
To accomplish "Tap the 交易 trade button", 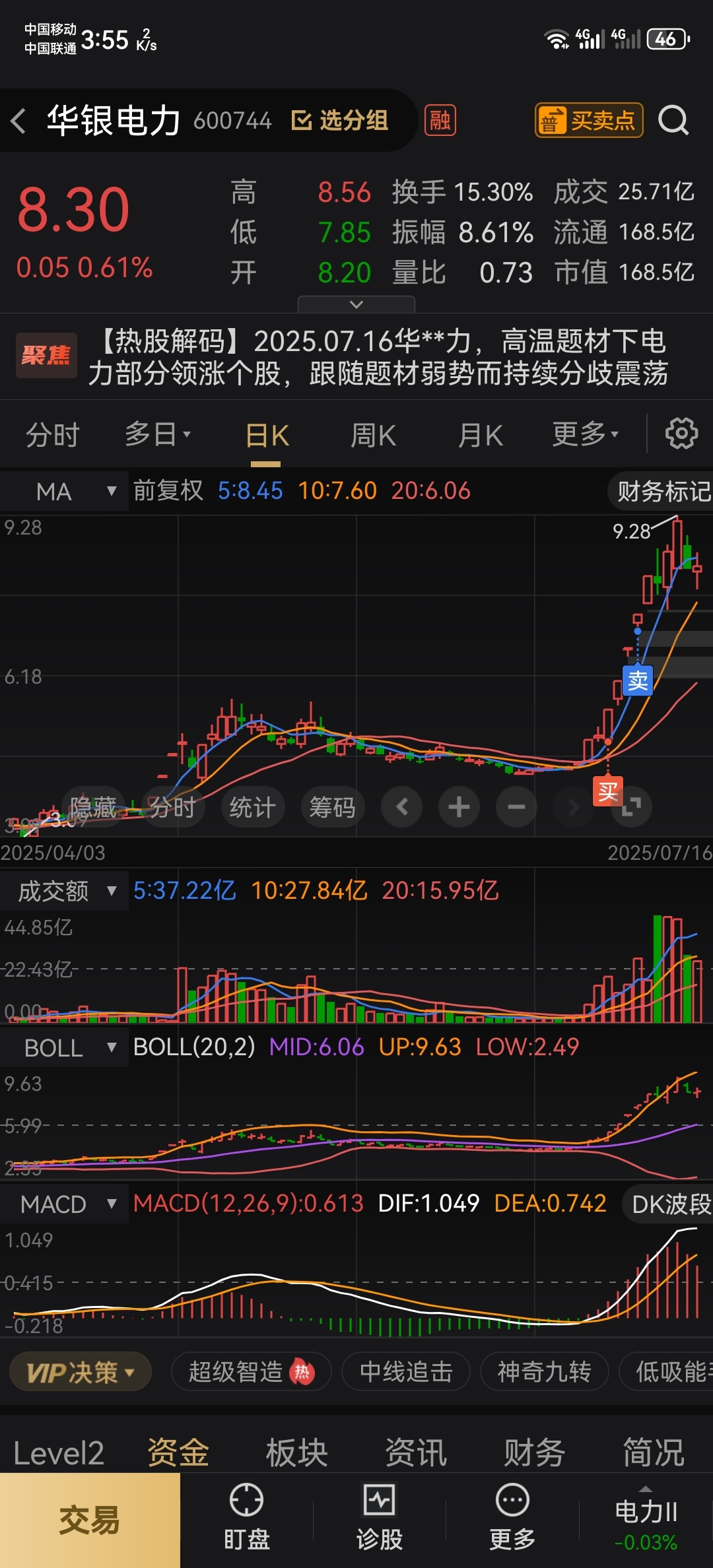I will pos(90,1520).
